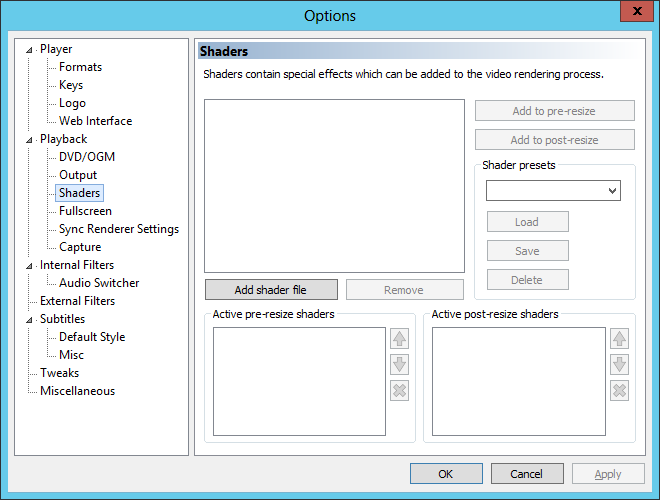Click move down arrow for post-resize shaders
The width and height of the screenshot is (660, 500).
(619, 365)
